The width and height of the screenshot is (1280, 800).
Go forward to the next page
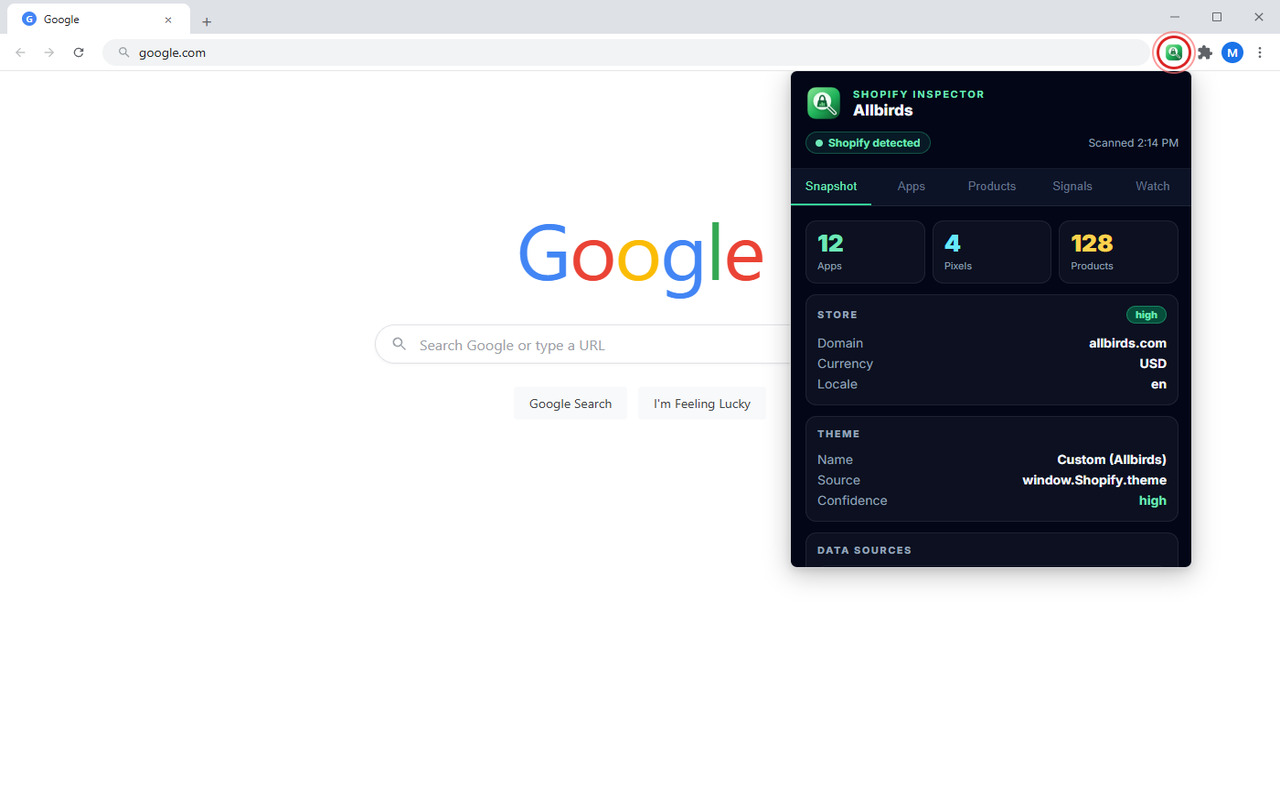click(x=49, y=52)
